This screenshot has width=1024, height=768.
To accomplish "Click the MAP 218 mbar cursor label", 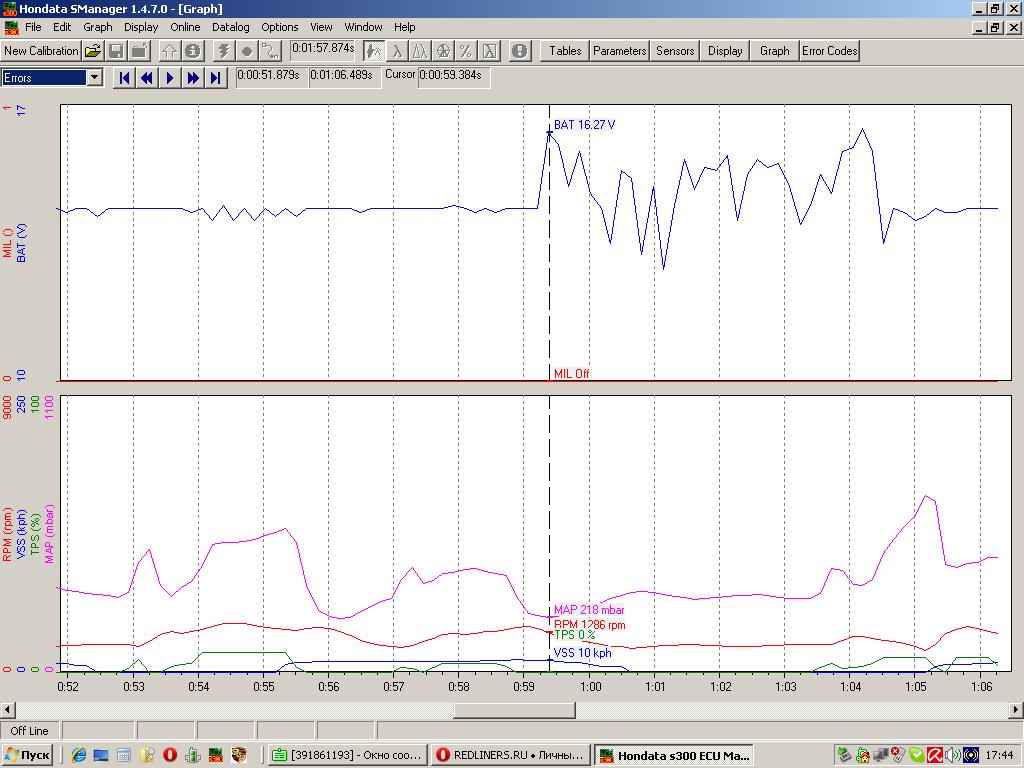I will click(589, 610).
